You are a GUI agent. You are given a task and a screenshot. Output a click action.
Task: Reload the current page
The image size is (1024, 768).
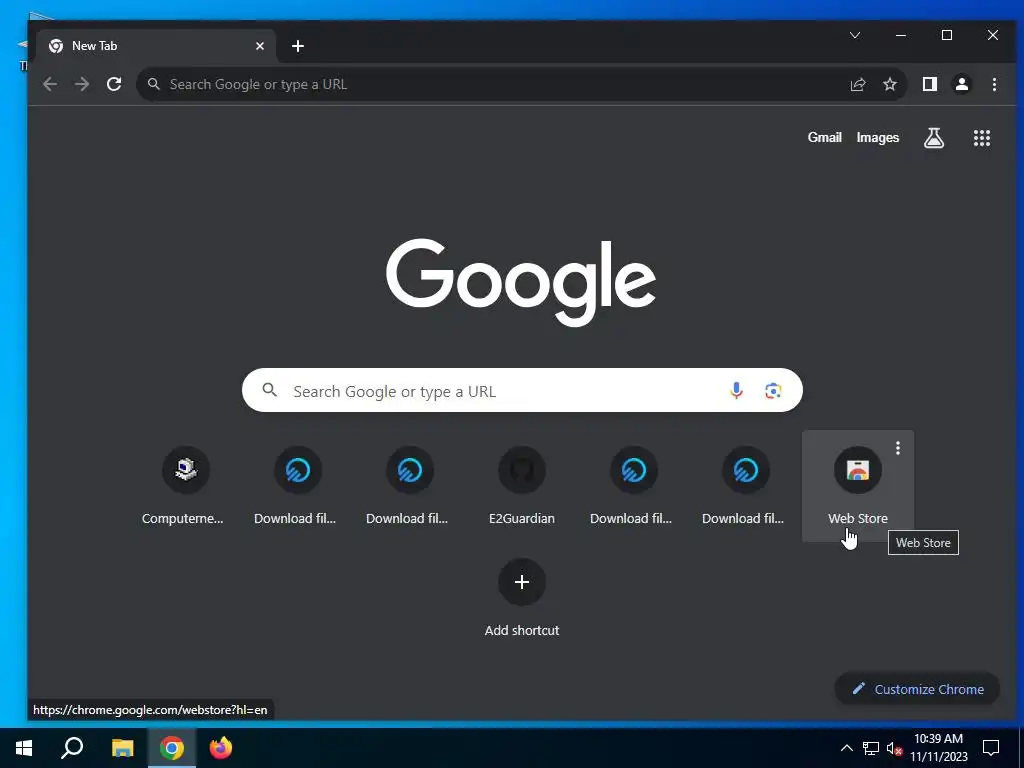point(114,84)
